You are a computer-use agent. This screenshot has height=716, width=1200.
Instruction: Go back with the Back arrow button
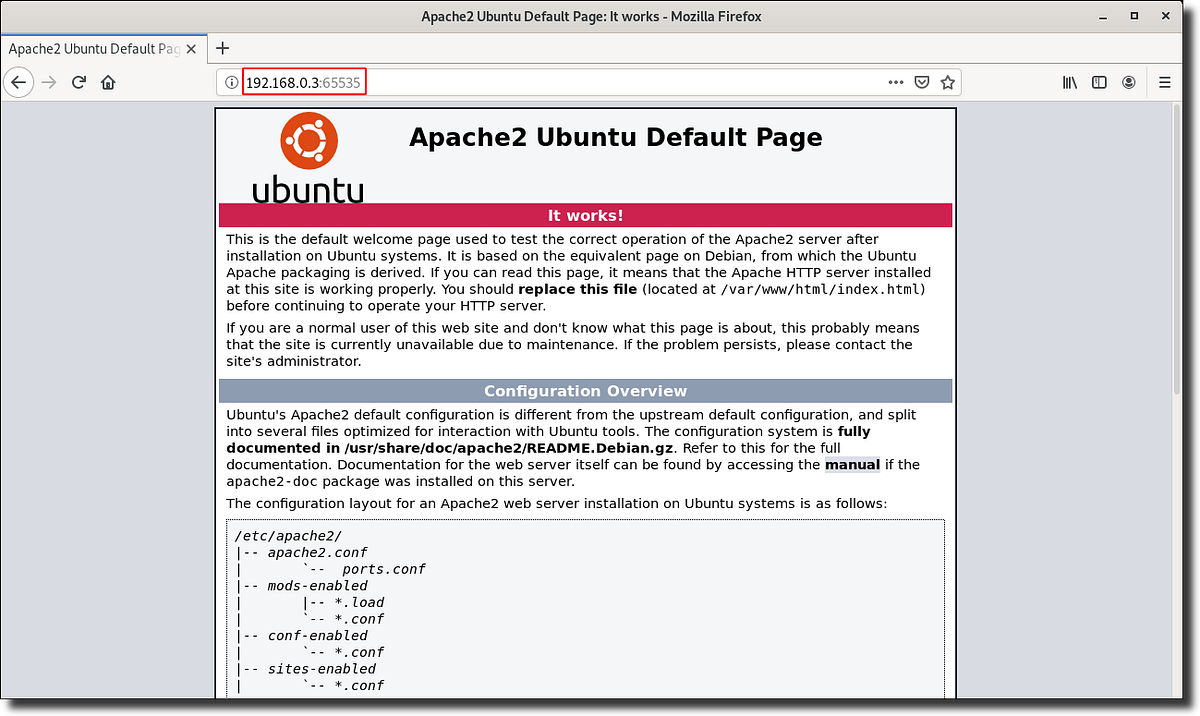pyautogui.click(x=19, y=82)
